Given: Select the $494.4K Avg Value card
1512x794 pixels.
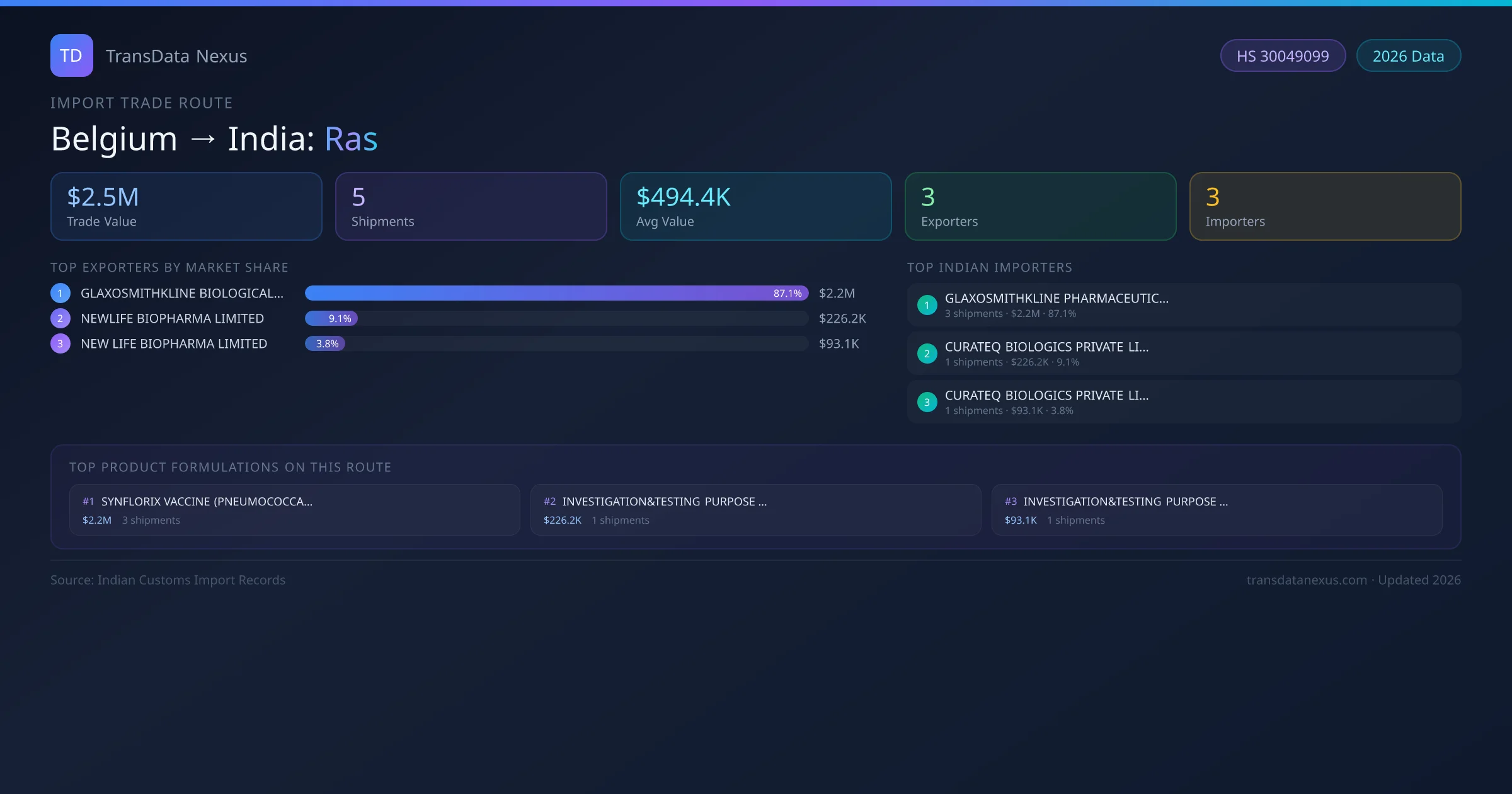Looking at the screenshot, I should pyautogui.click(x=755, y=207).
